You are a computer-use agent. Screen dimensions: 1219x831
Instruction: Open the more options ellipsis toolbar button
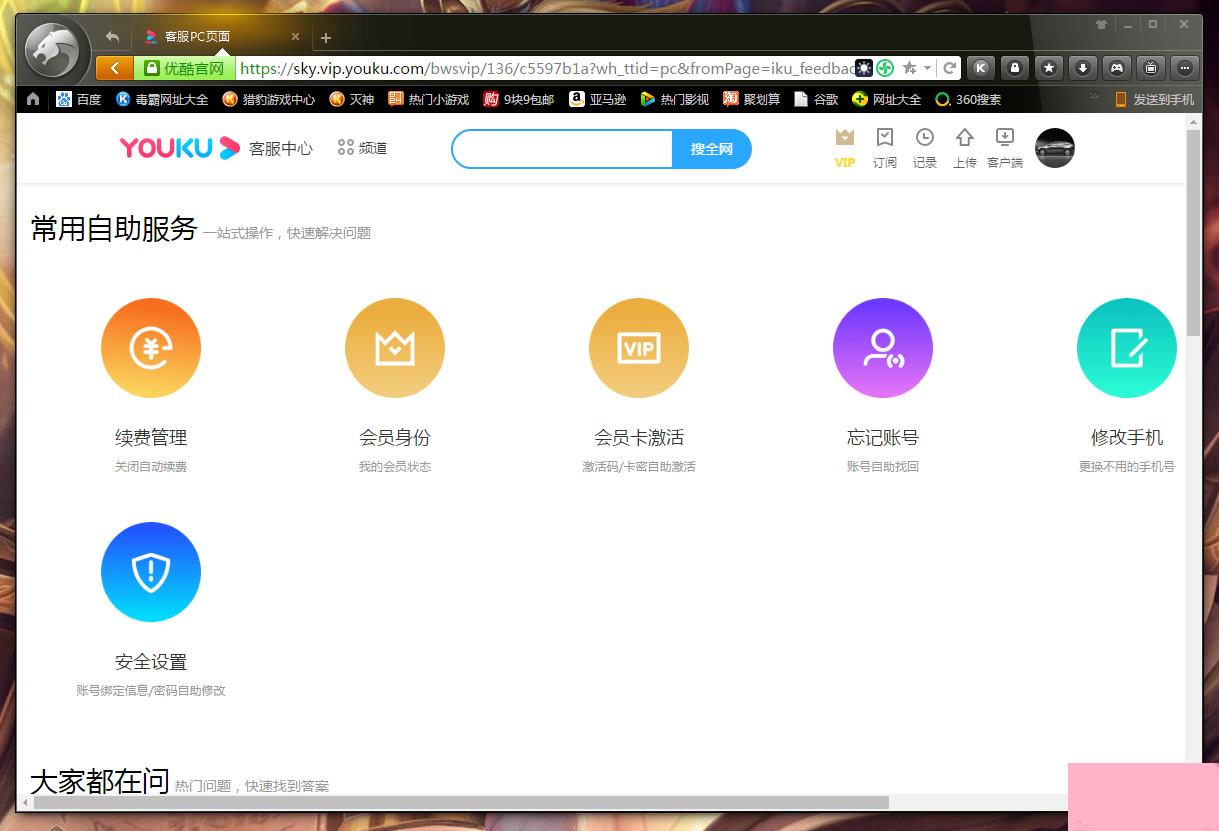pyautogui.click(x=1185, y=68)
